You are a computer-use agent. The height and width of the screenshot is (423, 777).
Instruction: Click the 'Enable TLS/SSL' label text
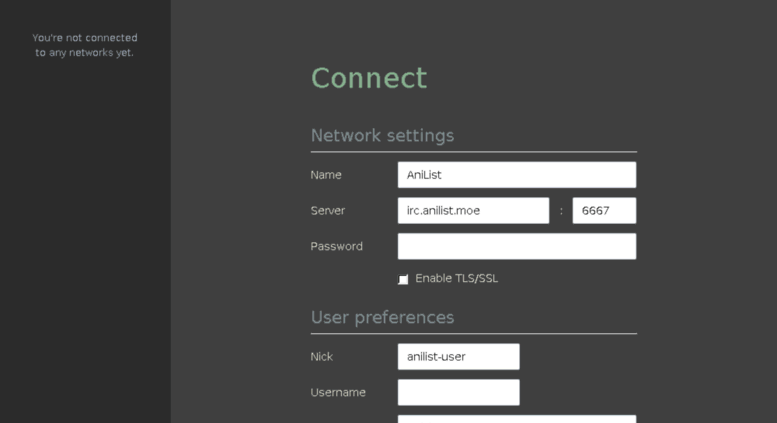coord(456,278)
